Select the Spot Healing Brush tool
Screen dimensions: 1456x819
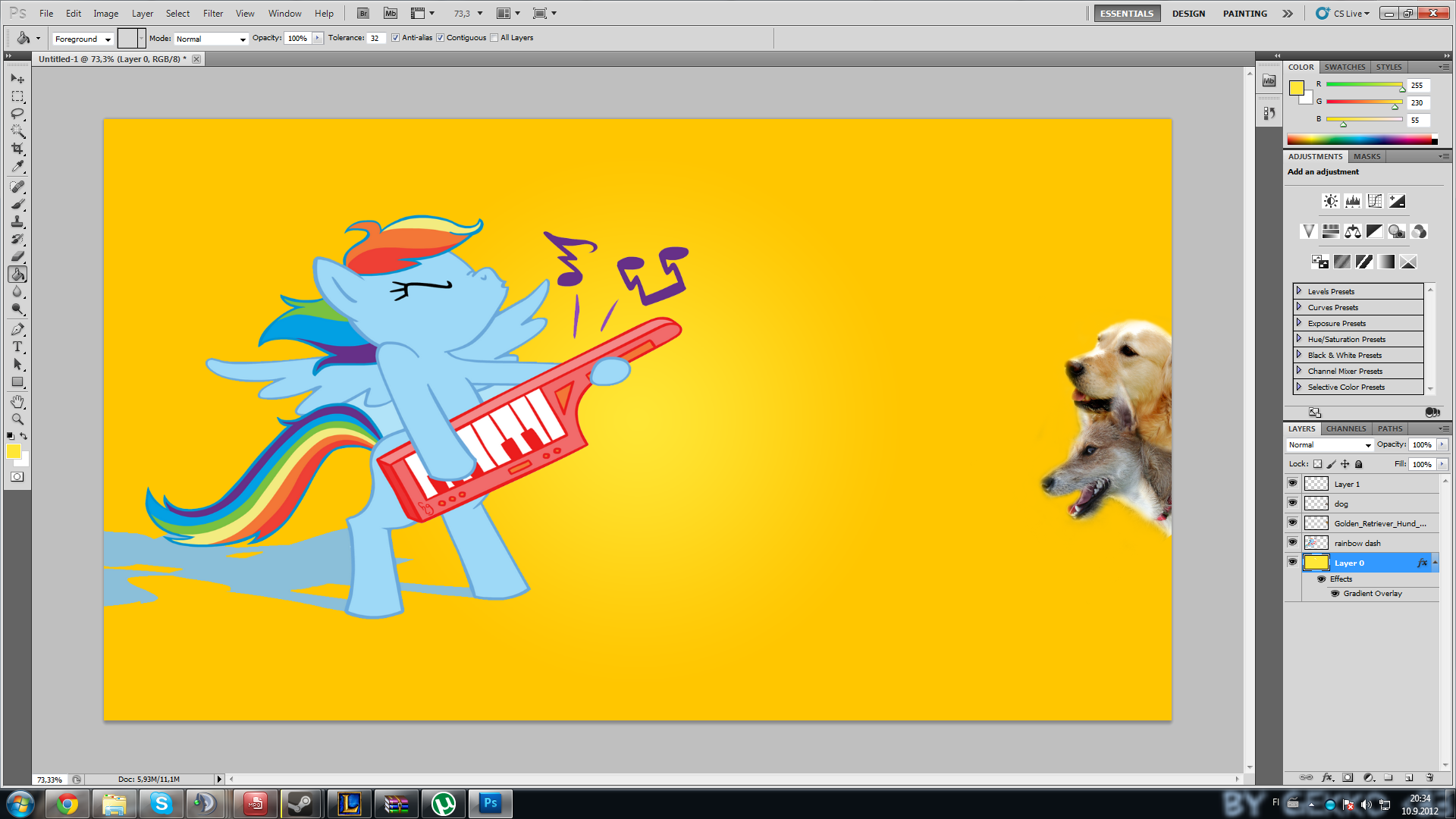click(x=17, y=187)
